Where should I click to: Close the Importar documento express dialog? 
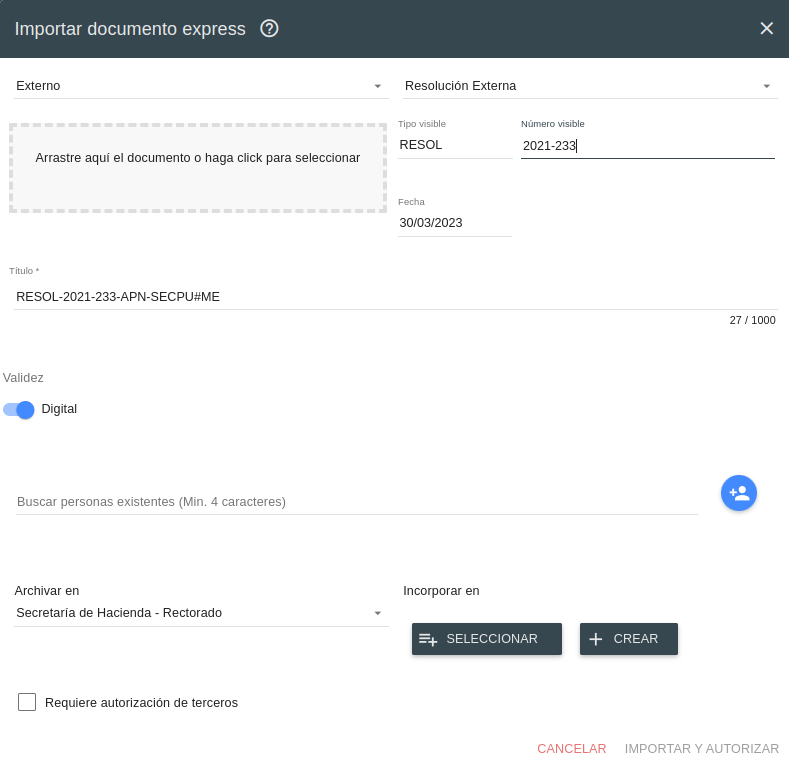click(x=766, y=28)
